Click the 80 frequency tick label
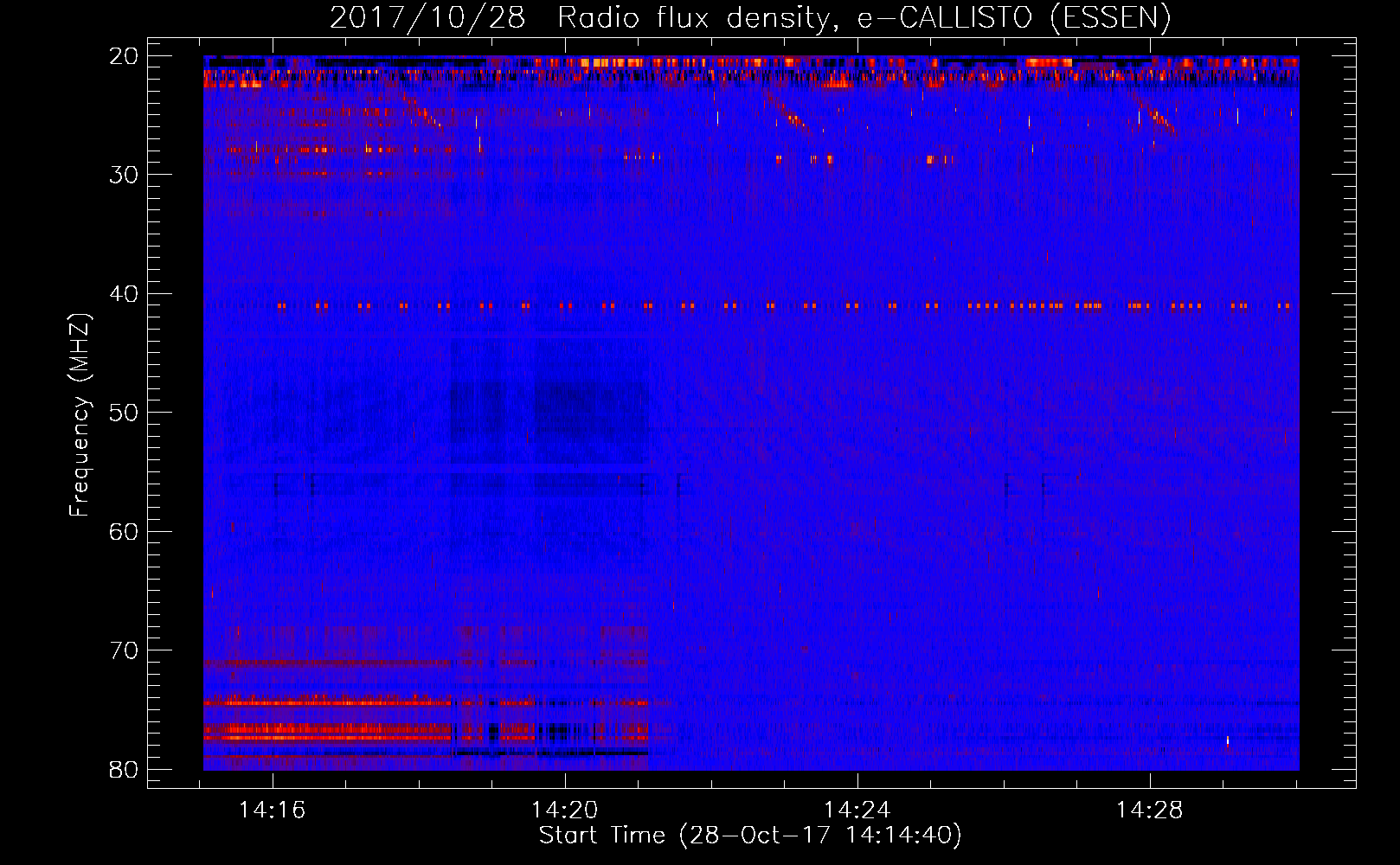The width and height of the screenshot is (1400, 865). (x=124, y=770)
